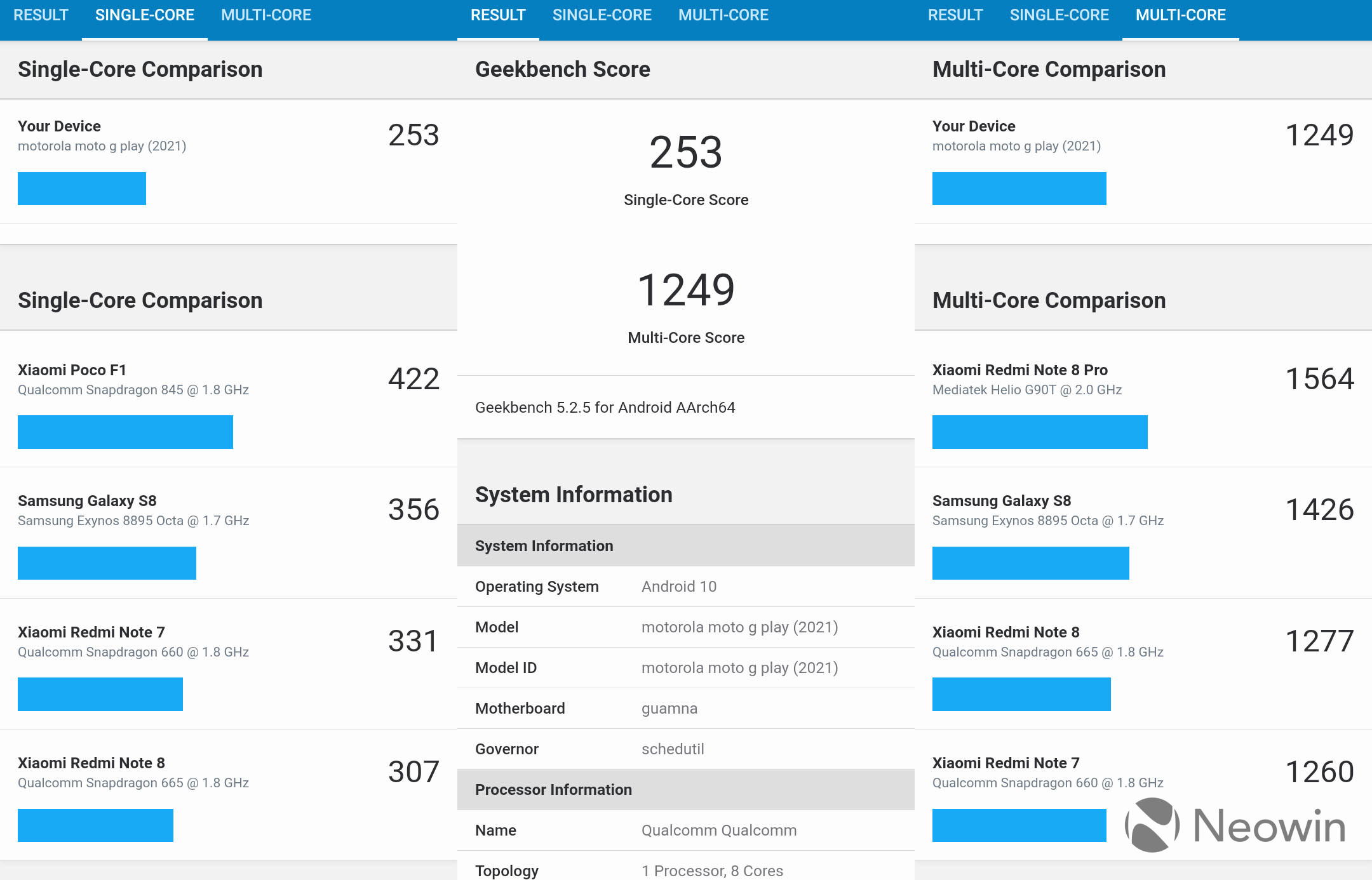Select the MULTI-CORE tab in left panel
1372x880 pixels.
pos(266,15)
